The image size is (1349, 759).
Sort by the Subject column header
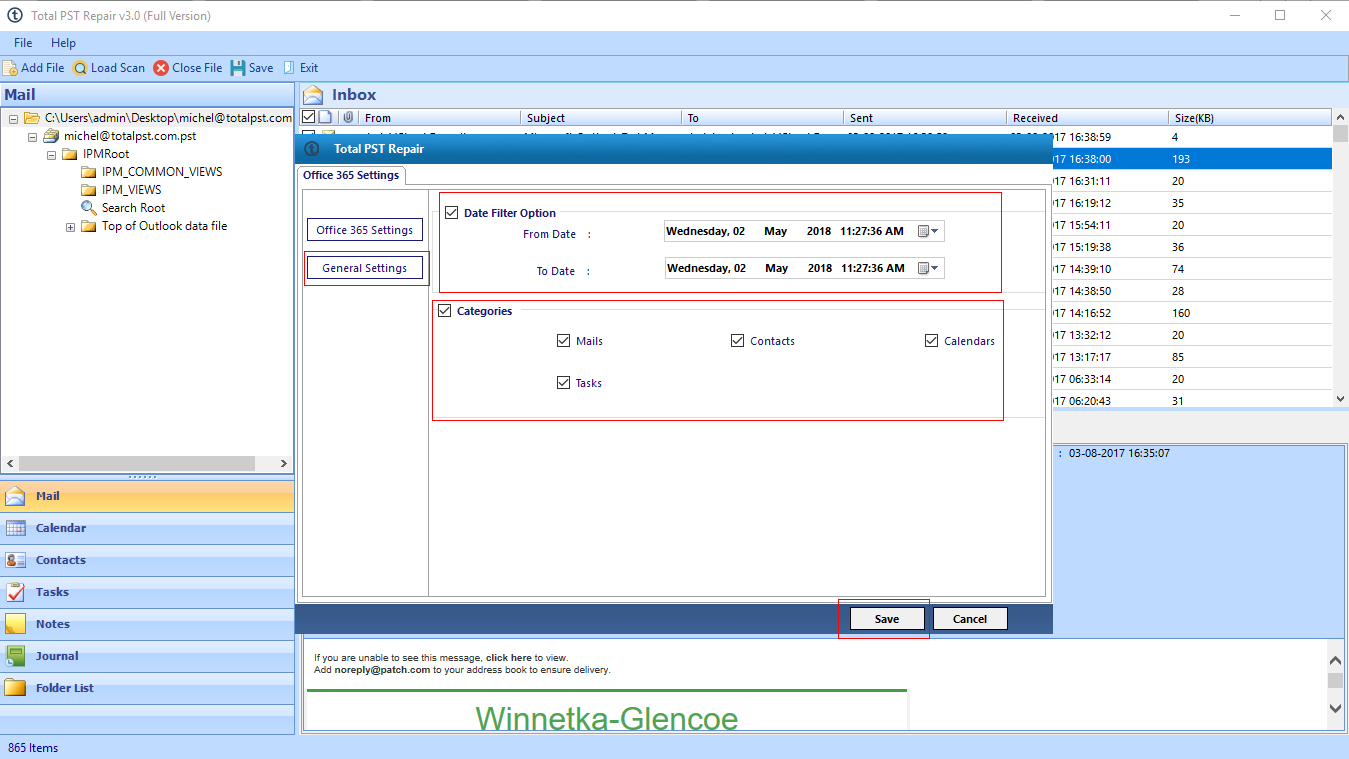[601, 118]
